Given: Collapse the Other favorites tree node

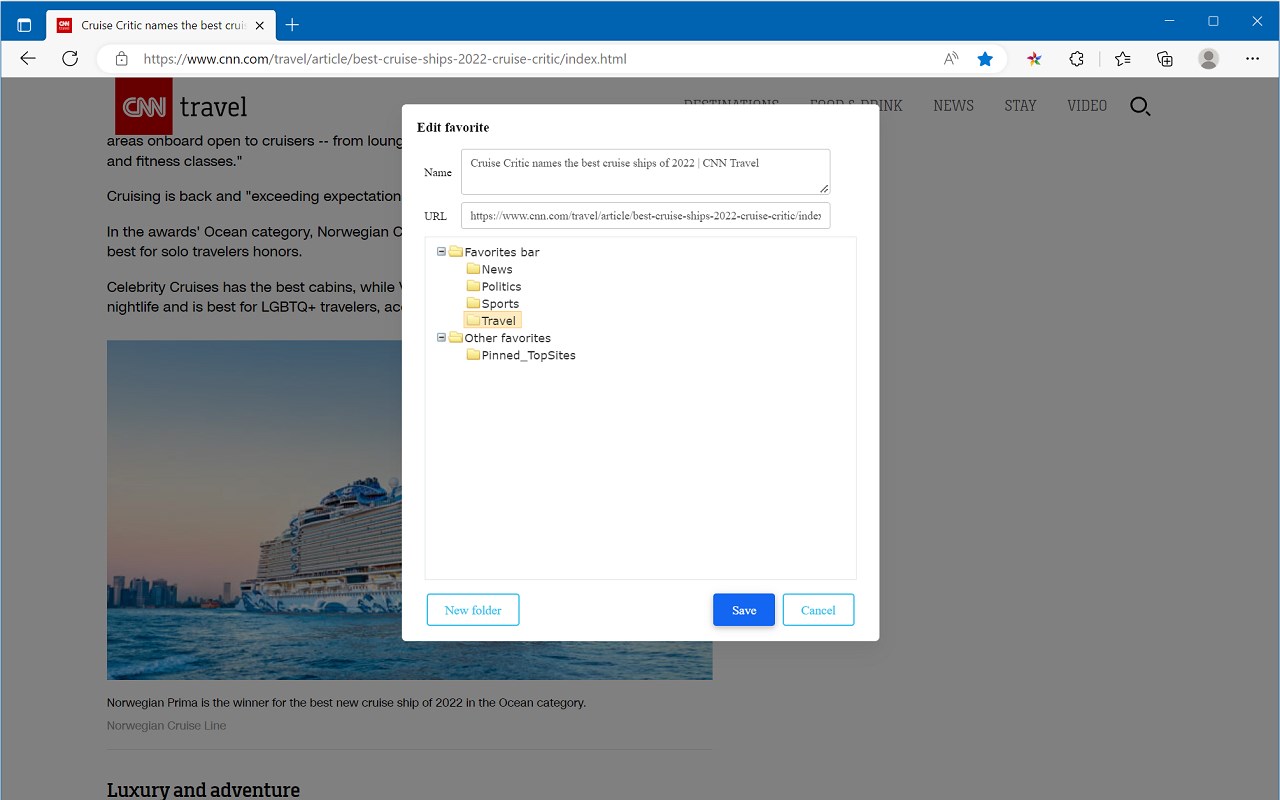Looking at the screenshot, I should point(441,338).
